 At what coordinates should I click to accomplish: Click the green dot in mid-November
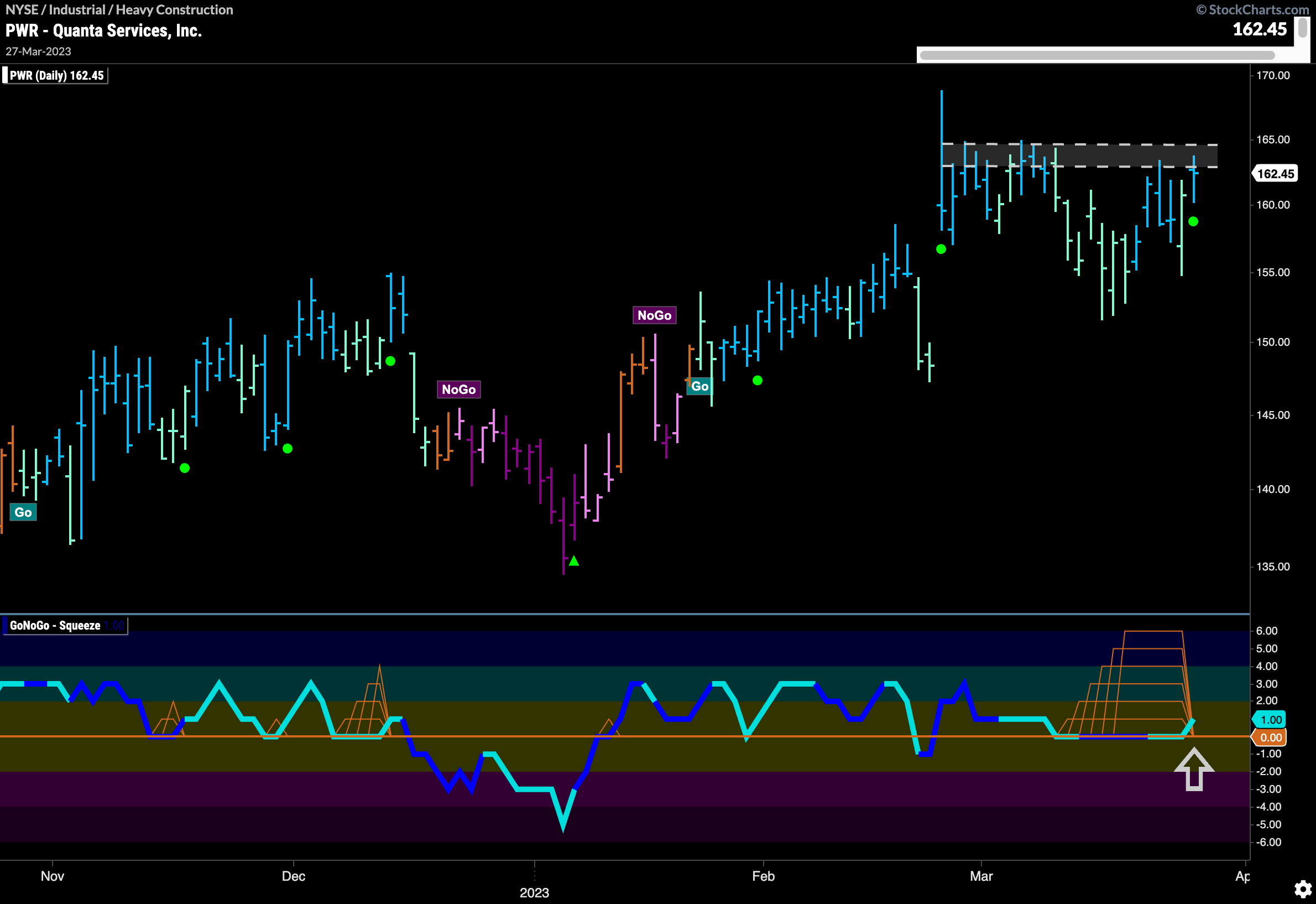(x=185, y=468)
